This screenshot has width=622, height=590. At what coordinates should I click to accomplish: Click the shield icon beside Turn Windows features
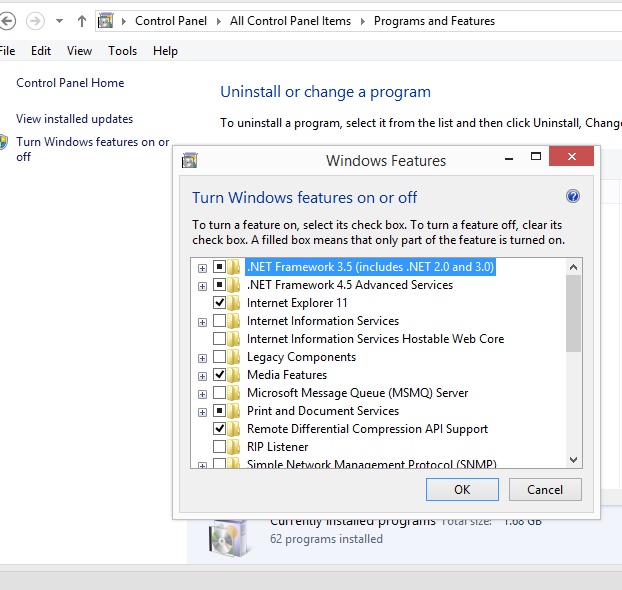4,142
